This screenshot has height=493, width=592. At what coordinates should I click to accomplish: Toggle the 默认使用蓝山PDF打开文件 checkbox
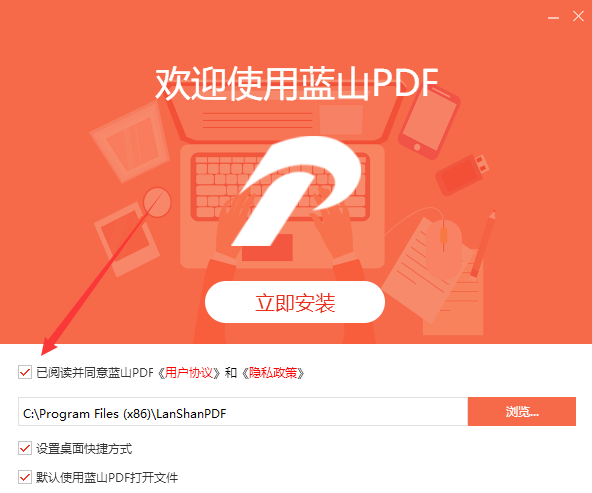(25, 477)
